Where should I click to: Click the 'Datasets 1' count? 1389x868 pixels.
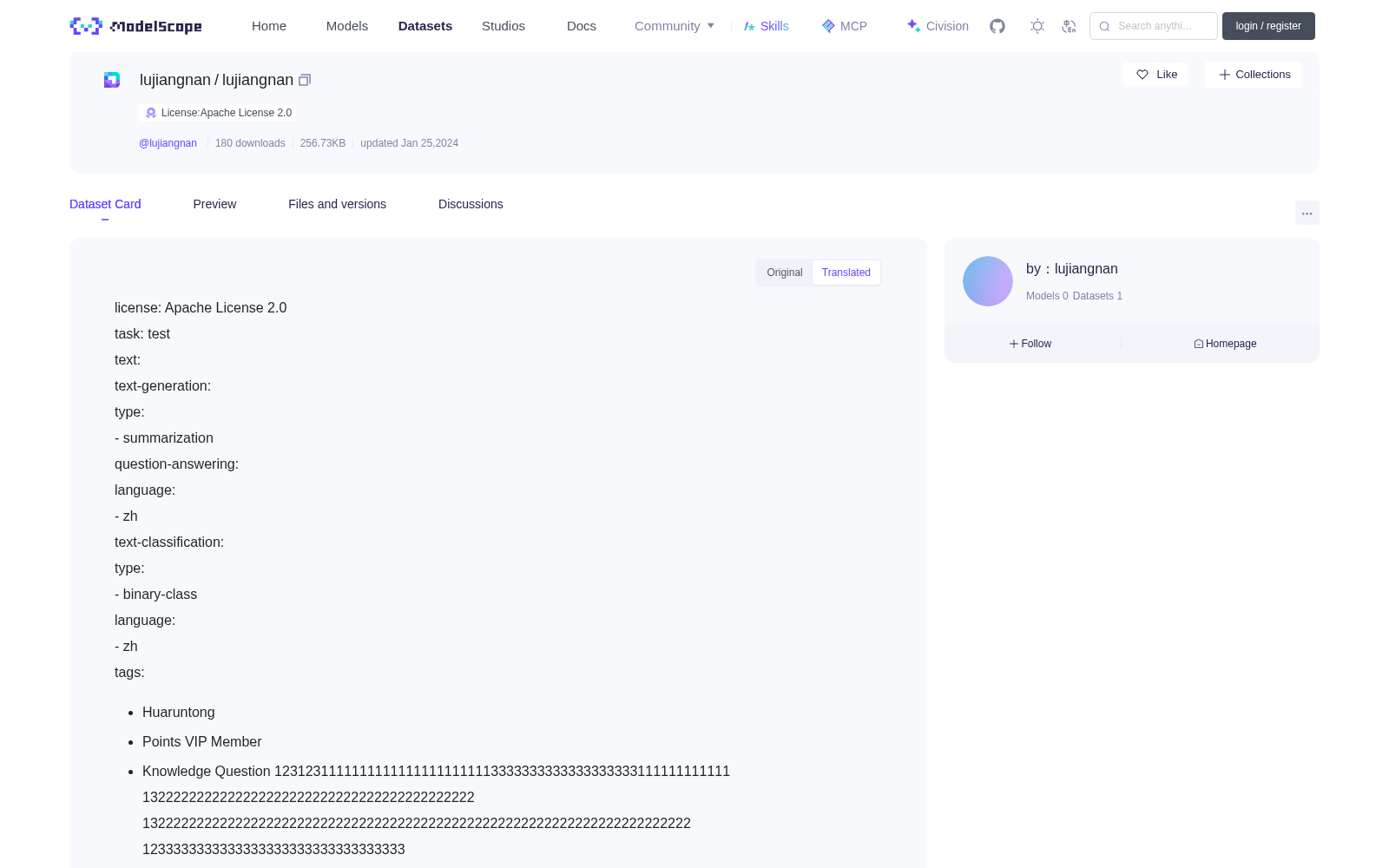pos(1097,296)
